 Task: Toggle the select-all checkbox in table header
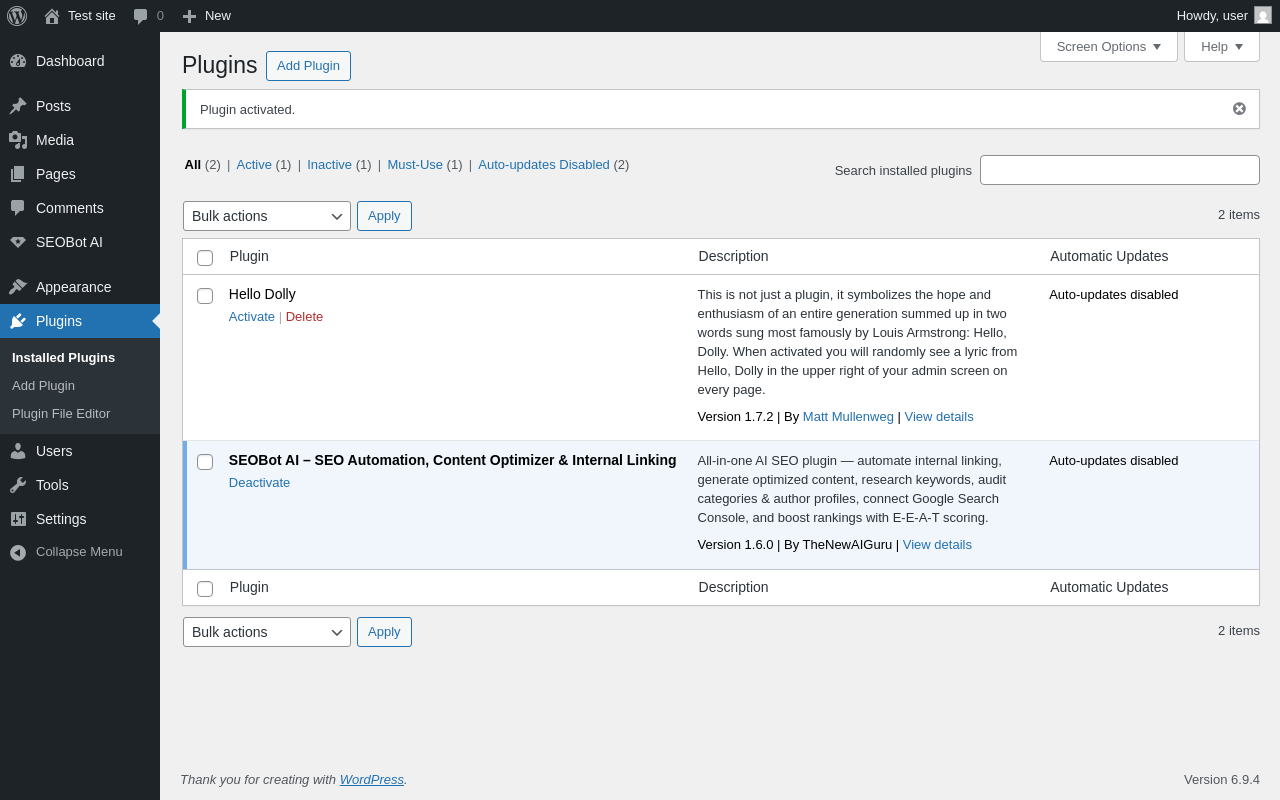205,258
